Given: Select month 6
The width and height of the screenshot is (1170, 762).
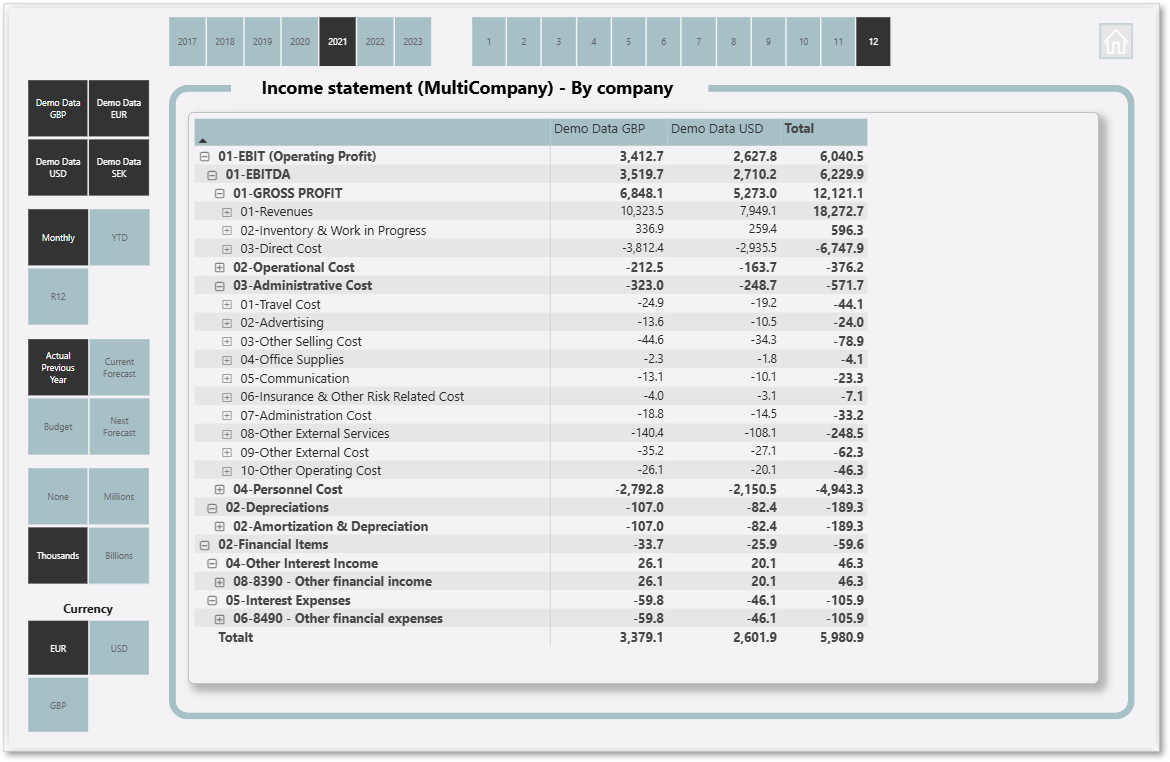Looking at the screenshot, I should 663,42.
